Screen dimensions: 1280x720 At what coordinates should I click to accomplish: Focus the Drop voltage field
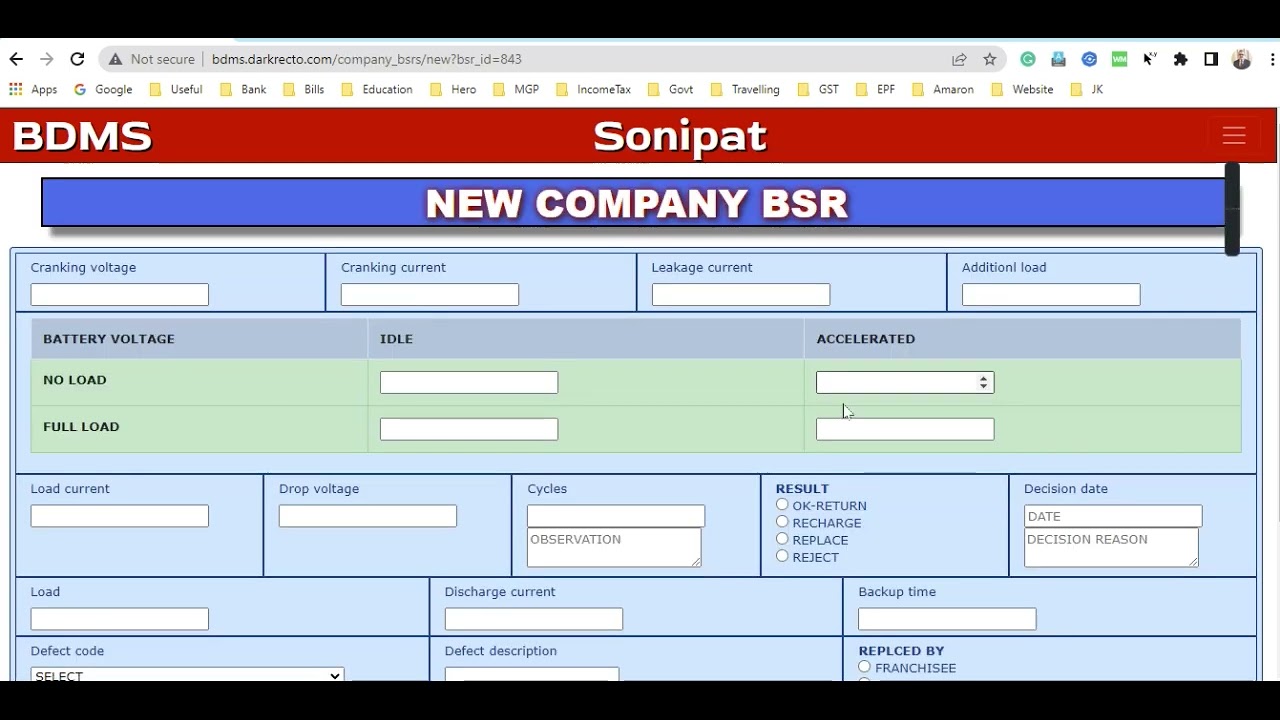pyautogui.click(x=368, y=516)
